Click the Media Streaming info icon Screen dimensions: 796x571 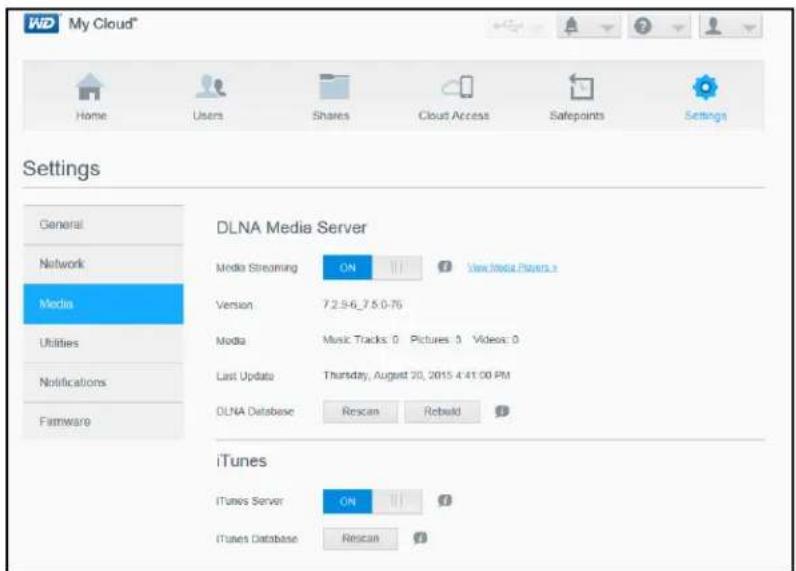(445, 266)
